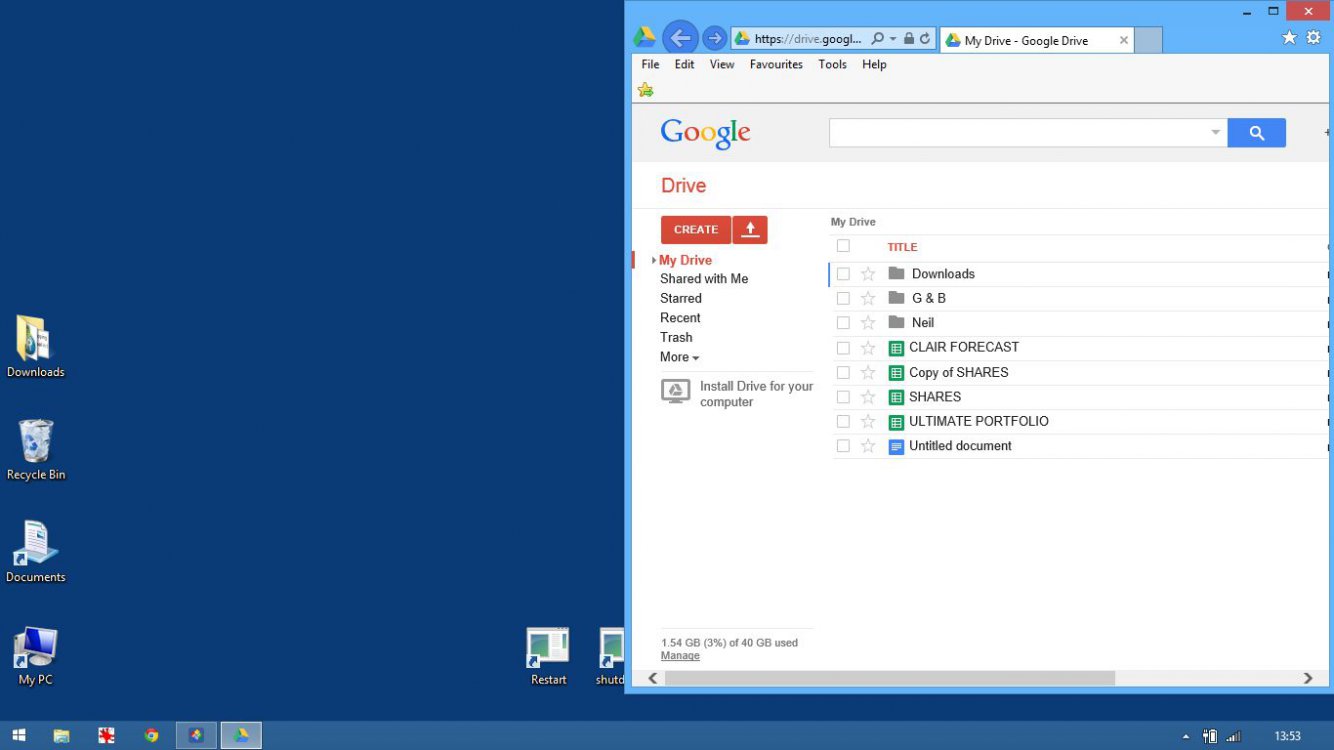Open the Help menu
Screen dimensions: 1334x750
874,64
